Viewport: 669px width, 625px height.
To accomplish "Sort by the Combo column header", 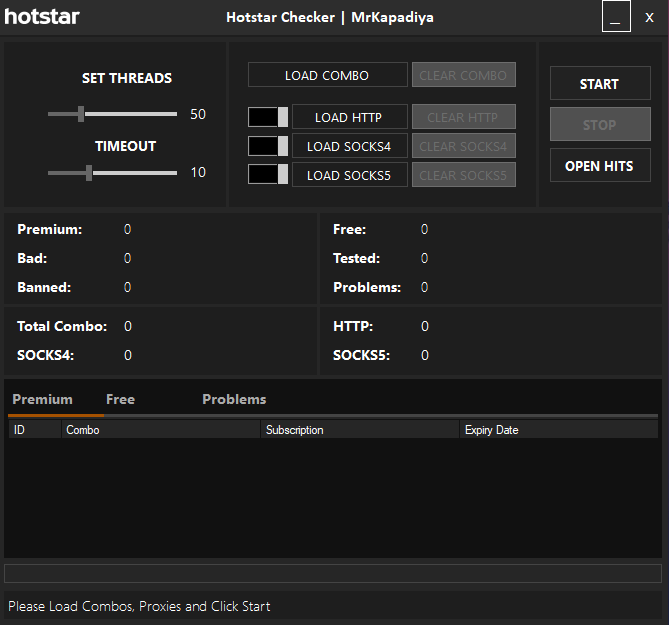I will coord(161,430).
